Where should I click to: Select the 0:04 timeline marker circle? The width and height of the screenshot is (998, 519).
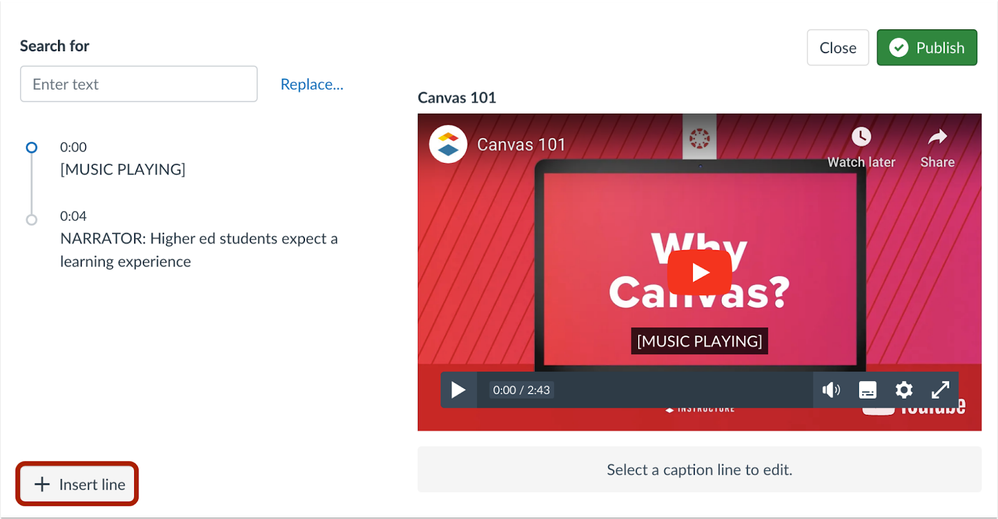(x=31, y=220)
